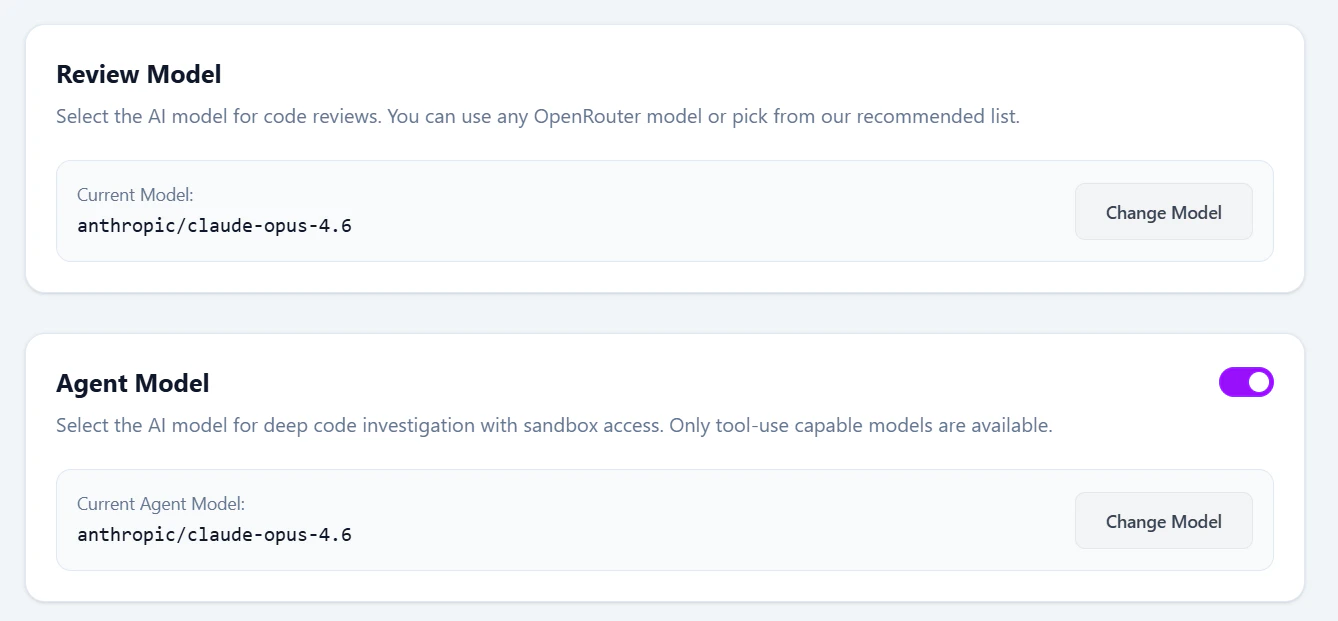Click the Current Model label
Image resolution: width=1338 pixels, height=621 pixels.
pyautogui.click(x=134, y=195)
